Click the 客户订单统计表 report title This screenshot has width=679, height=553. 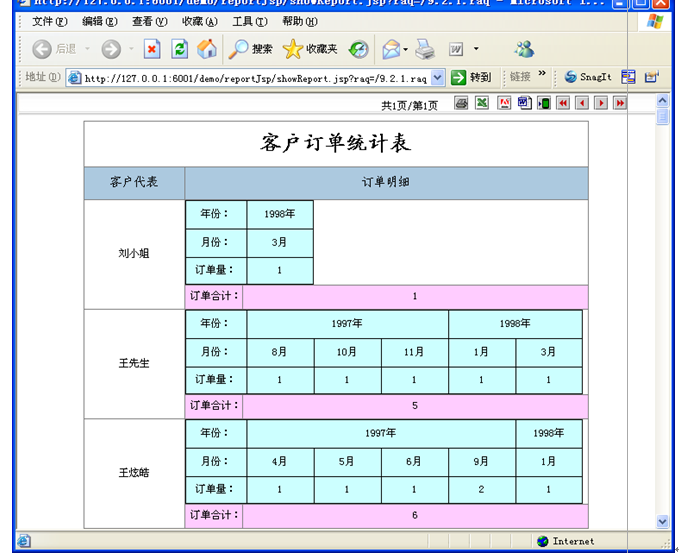(336, 143)
